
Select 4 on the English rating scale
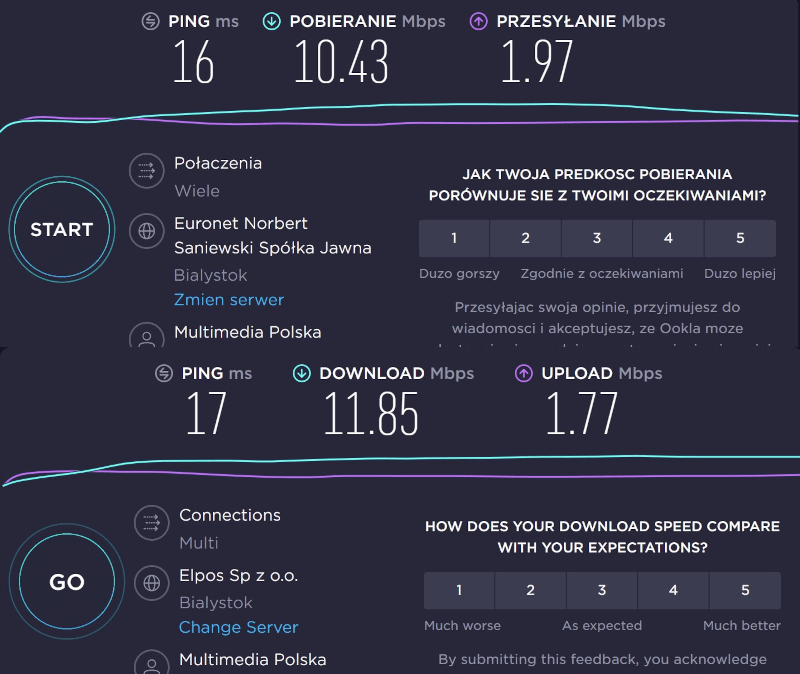tap(673, 590)
